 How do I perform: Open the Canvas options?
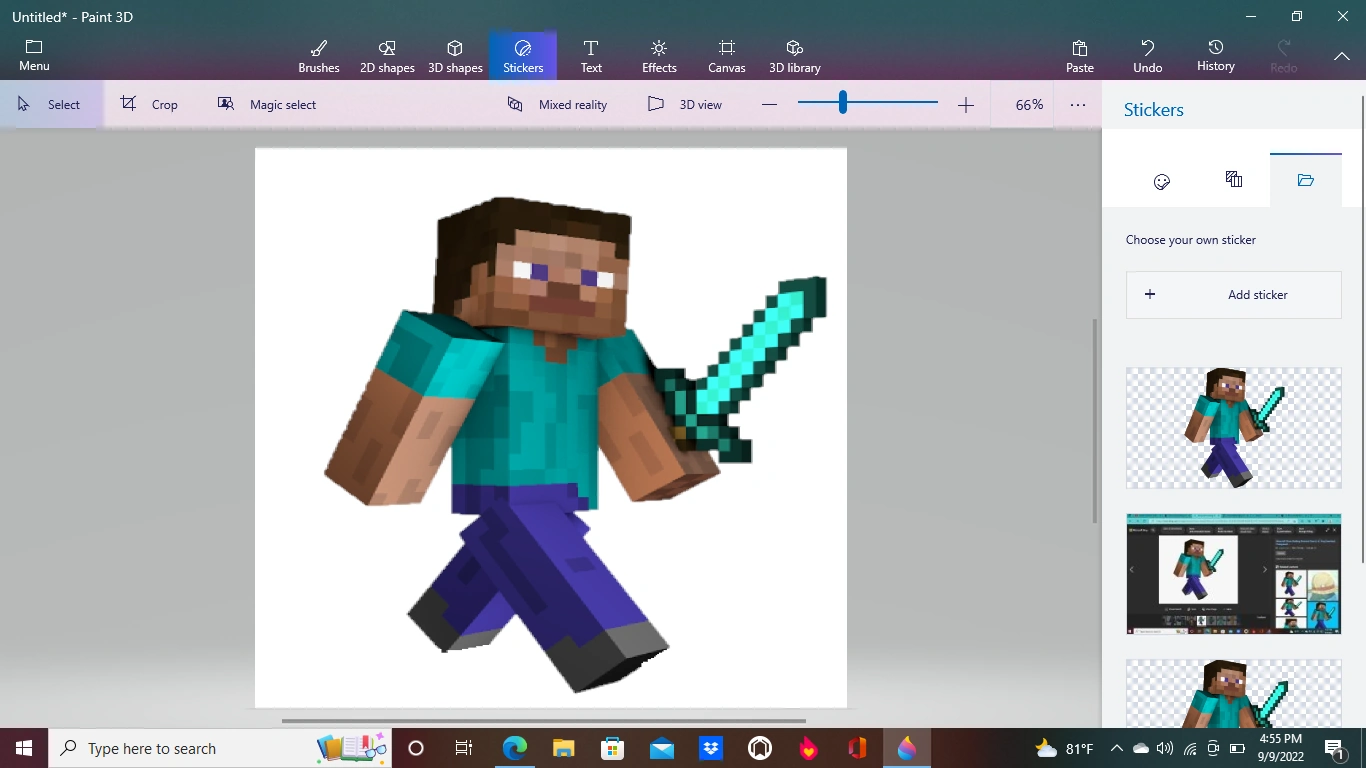[726, 55]
